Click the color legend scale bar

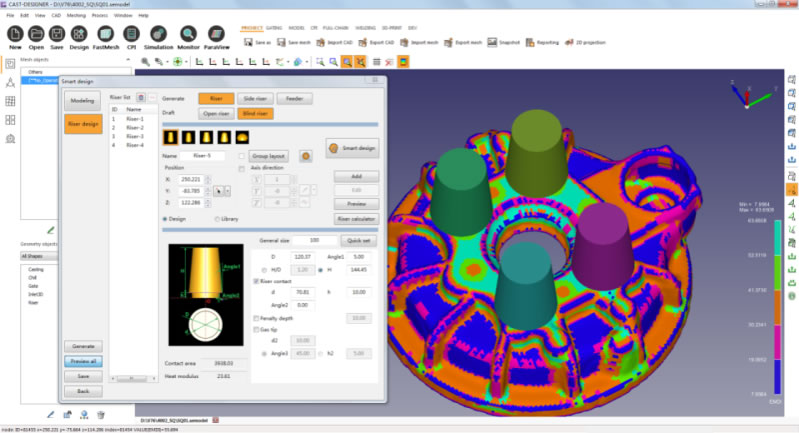[778, 308]
